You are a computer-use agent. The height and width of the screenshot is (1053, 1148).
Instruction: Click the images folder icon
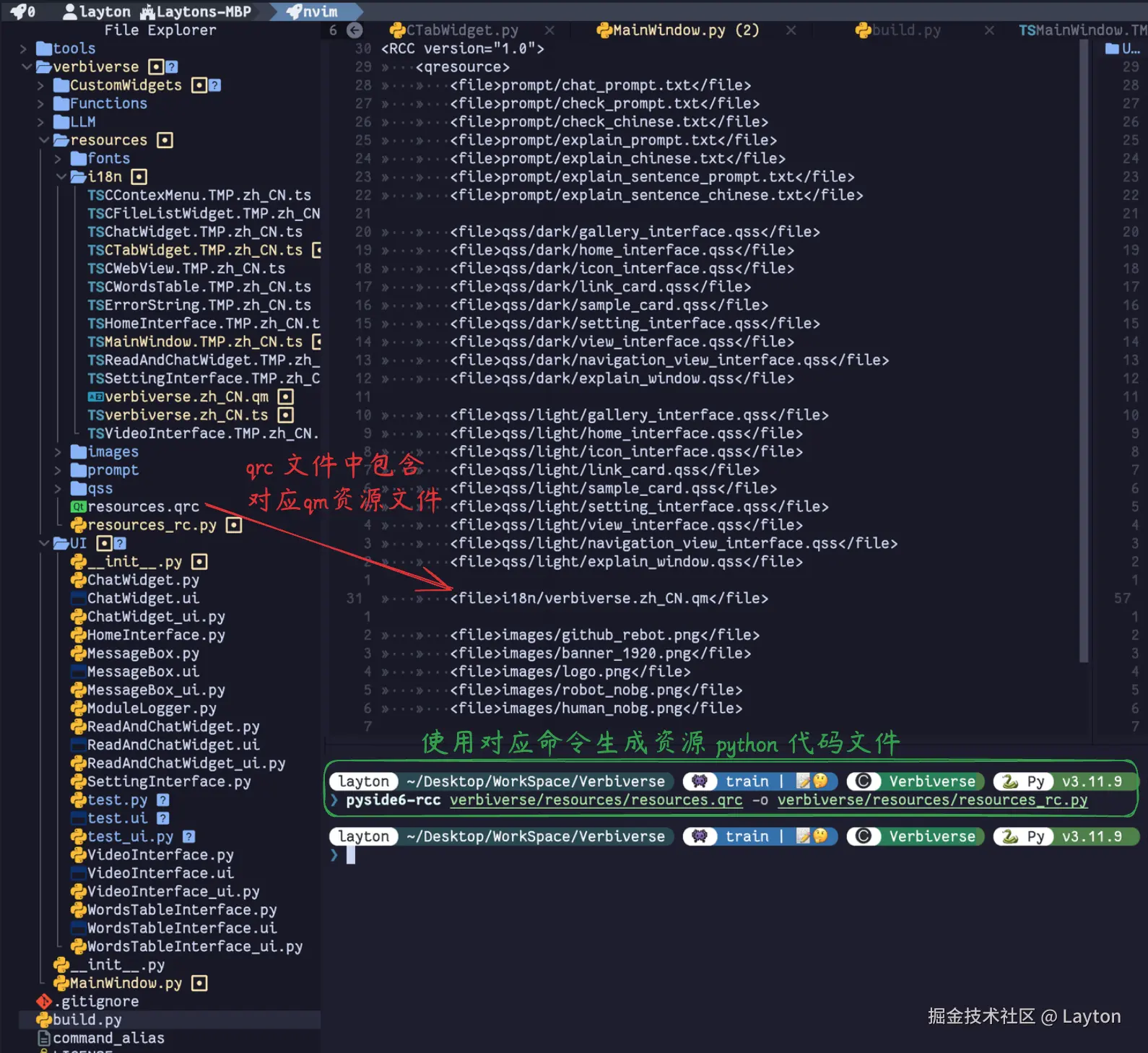(x=79, y=452)
